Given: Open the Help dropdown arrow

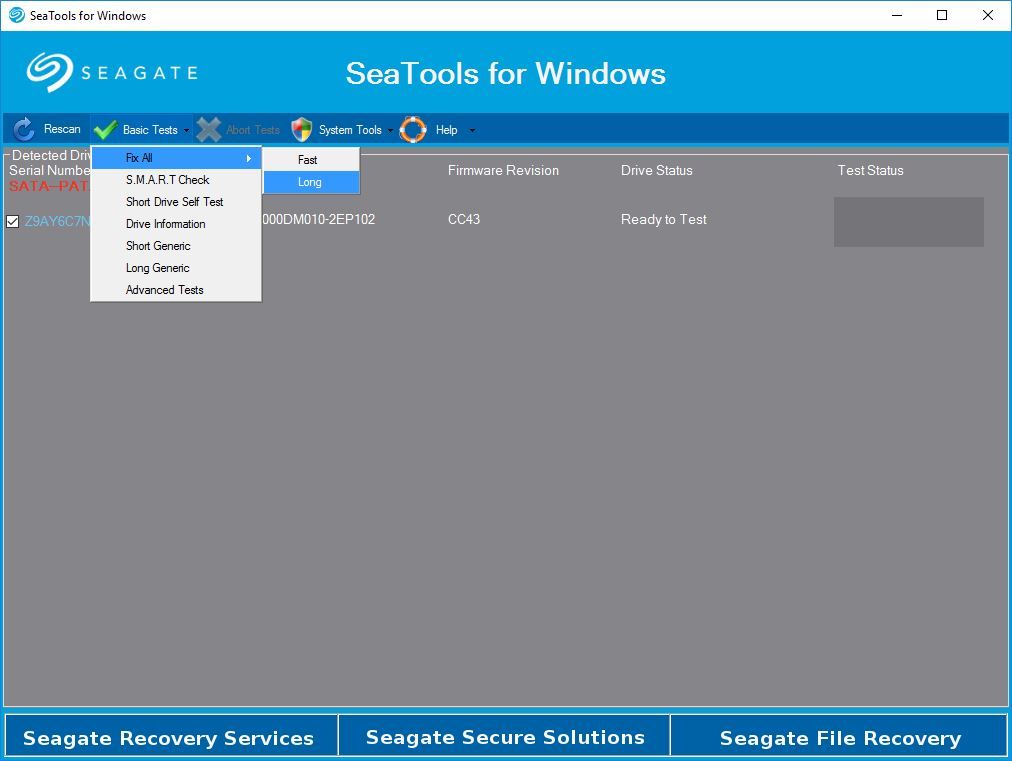Looking at the screenshot, I should 472,130.
